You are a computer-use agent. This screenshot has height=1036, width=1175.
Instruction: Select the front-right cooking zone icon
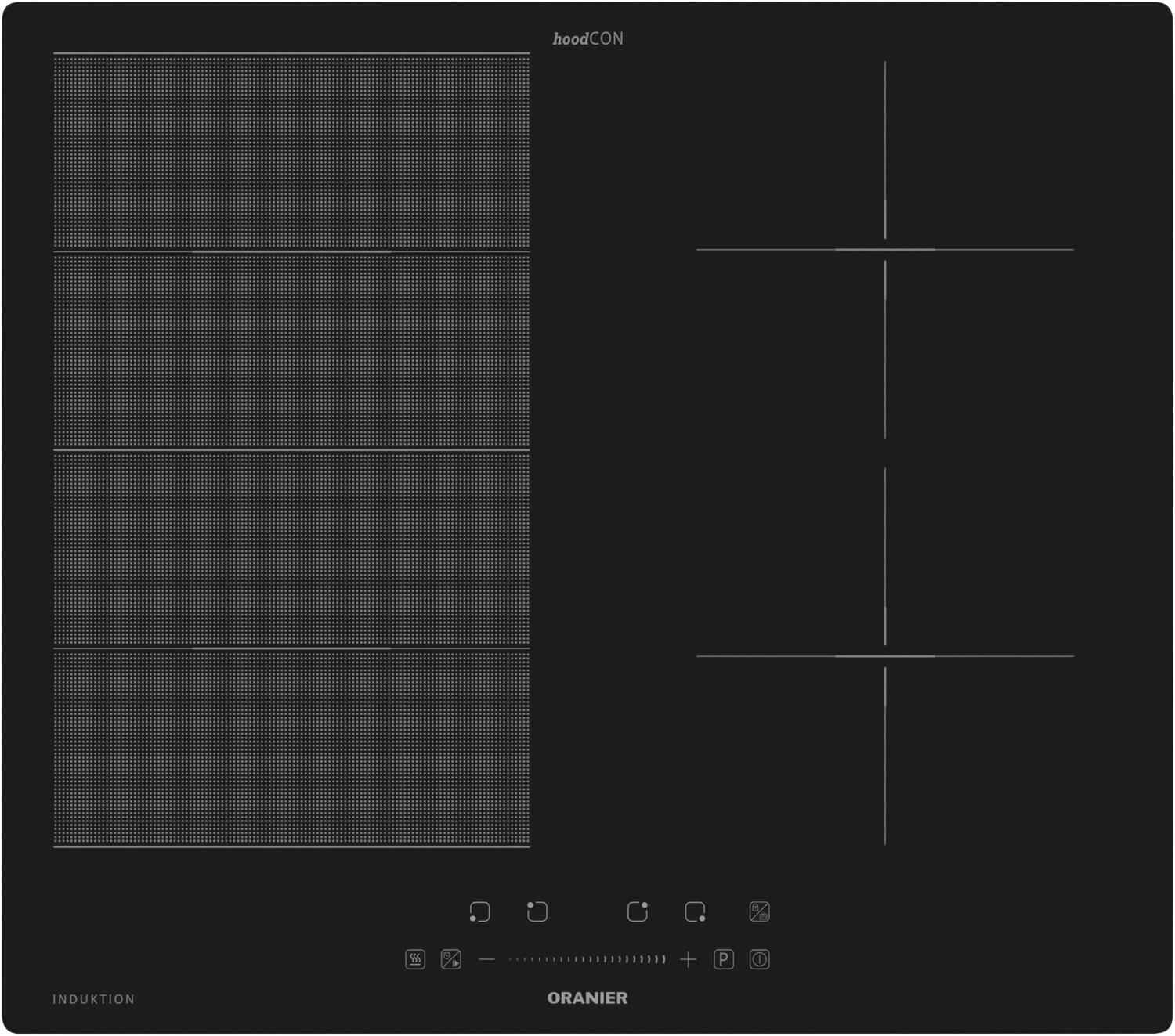pos(695,911)
